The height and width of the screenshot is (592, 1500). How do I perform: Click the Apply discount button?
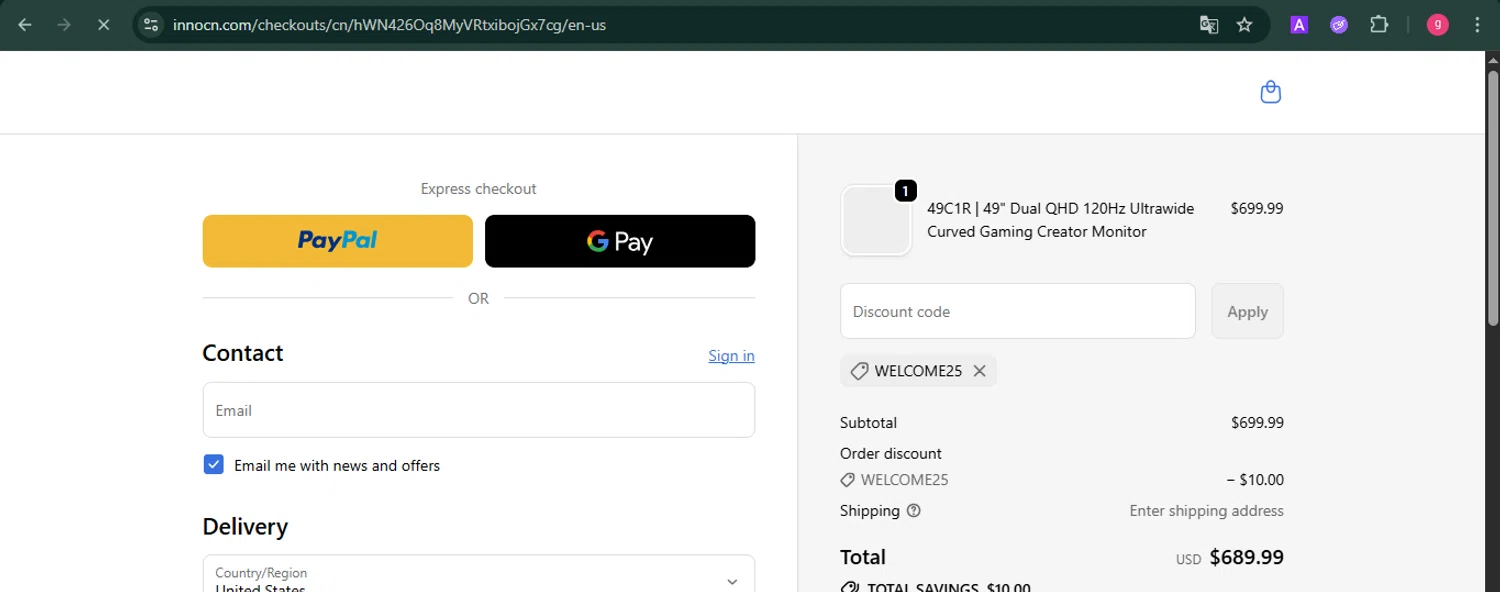tap(1247, 311)
